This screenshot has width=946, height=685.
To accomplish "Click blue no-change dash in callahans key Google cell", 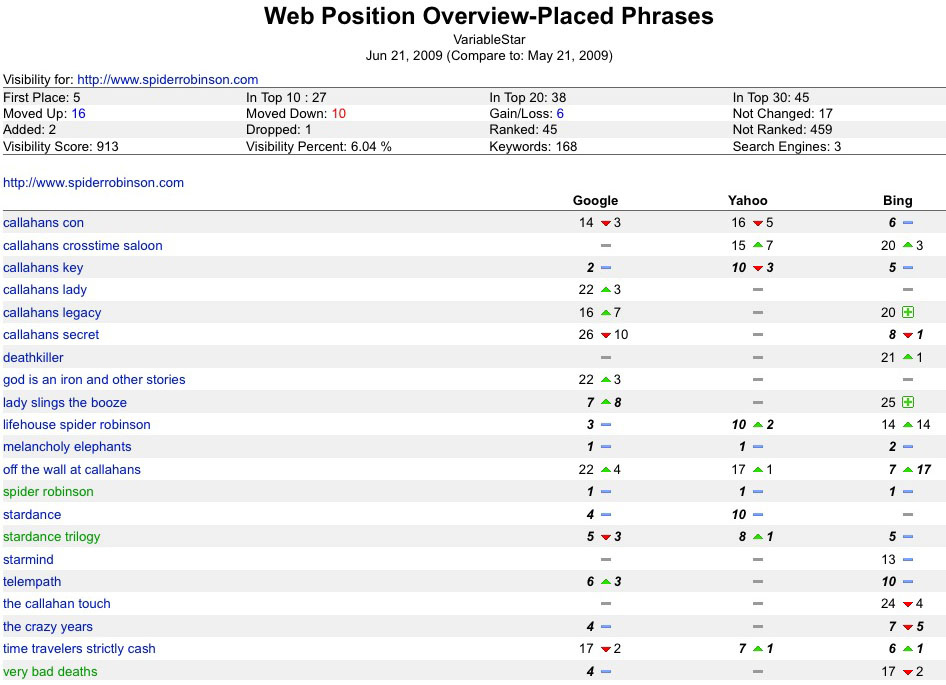I will [606, 267].
